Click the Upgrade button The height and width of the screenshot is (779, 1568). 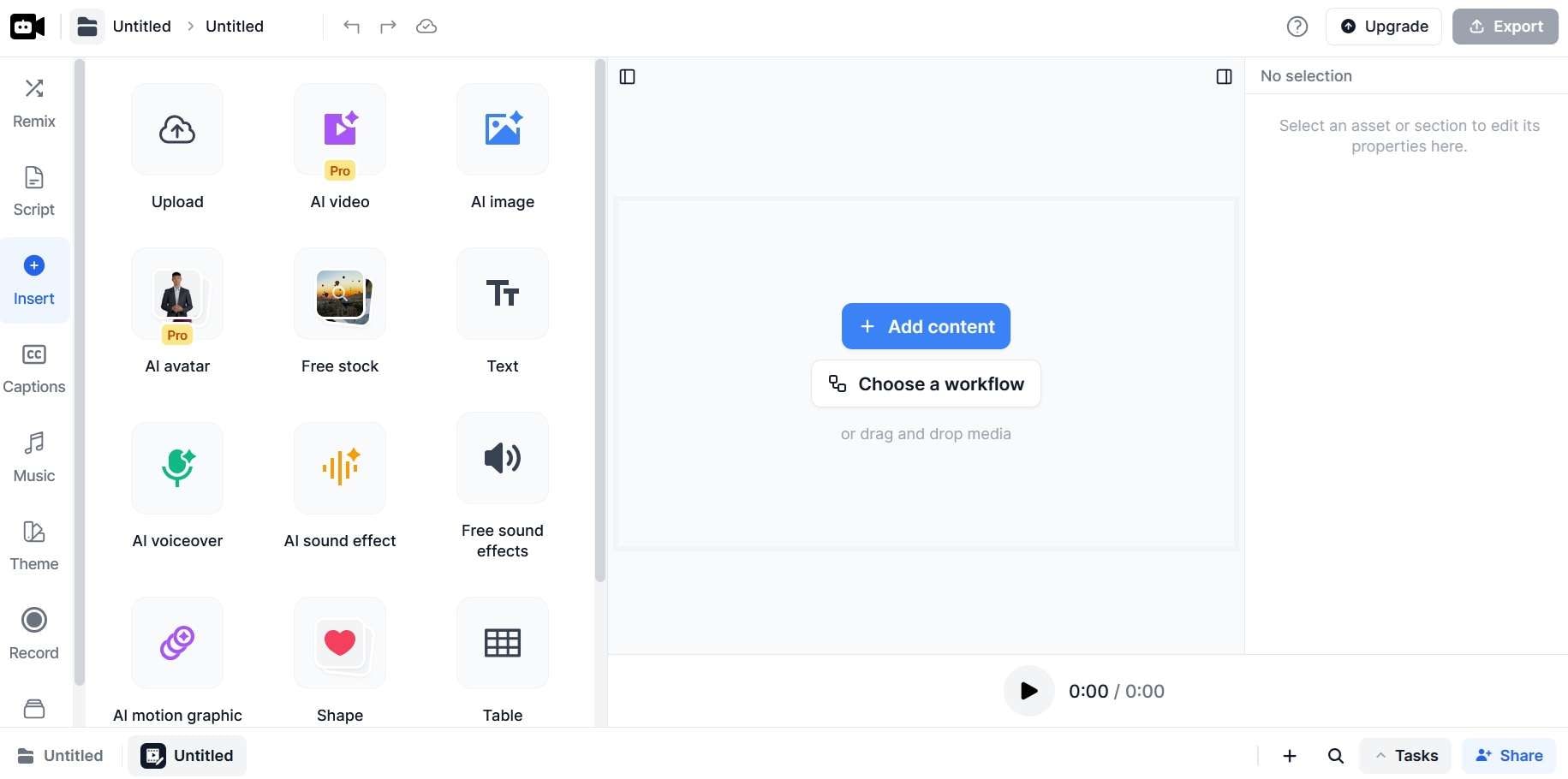[1384, 27]
